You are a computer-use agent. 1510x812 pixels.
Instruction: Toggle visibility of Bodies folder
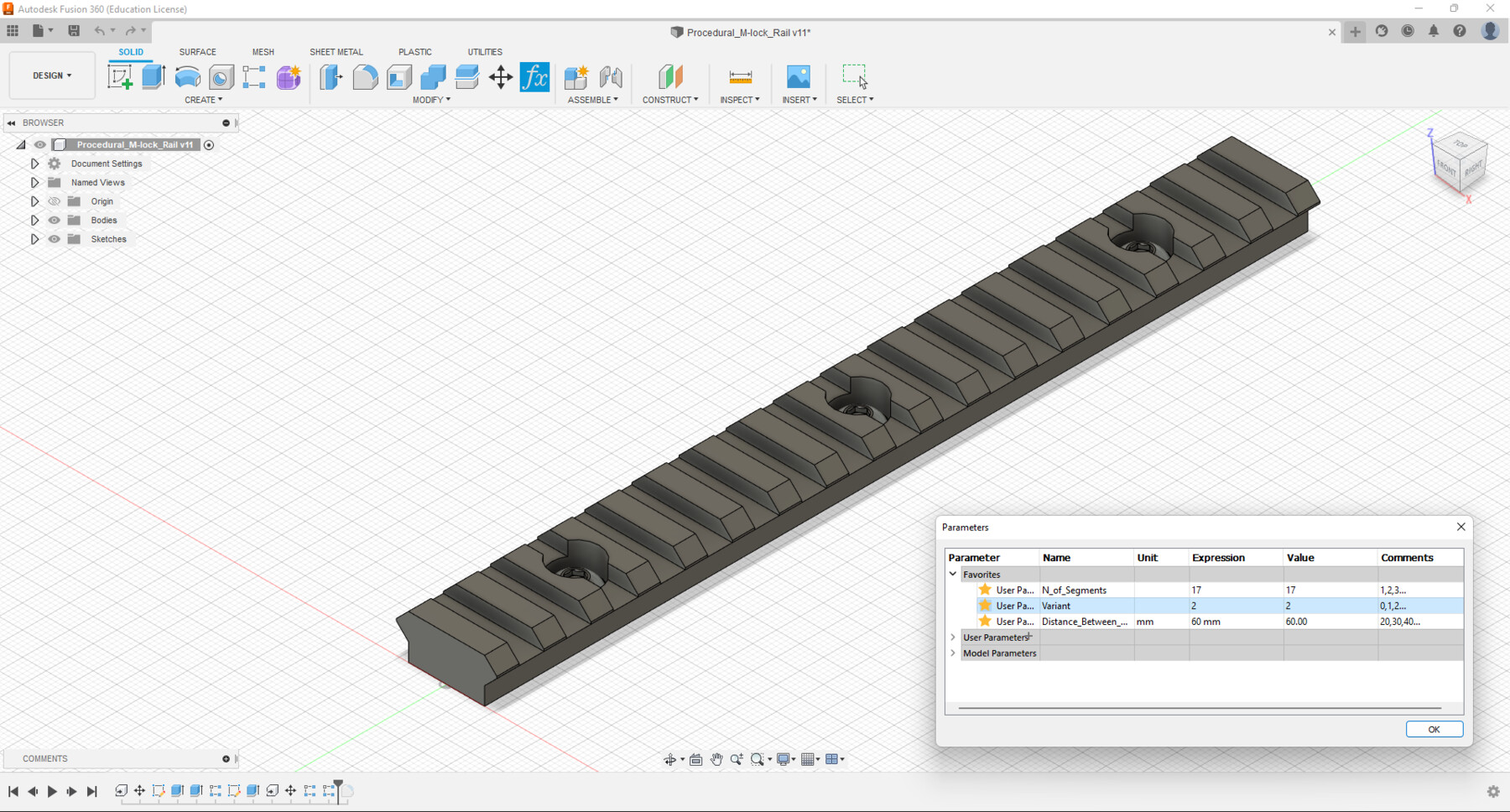[x=55, y=221]
